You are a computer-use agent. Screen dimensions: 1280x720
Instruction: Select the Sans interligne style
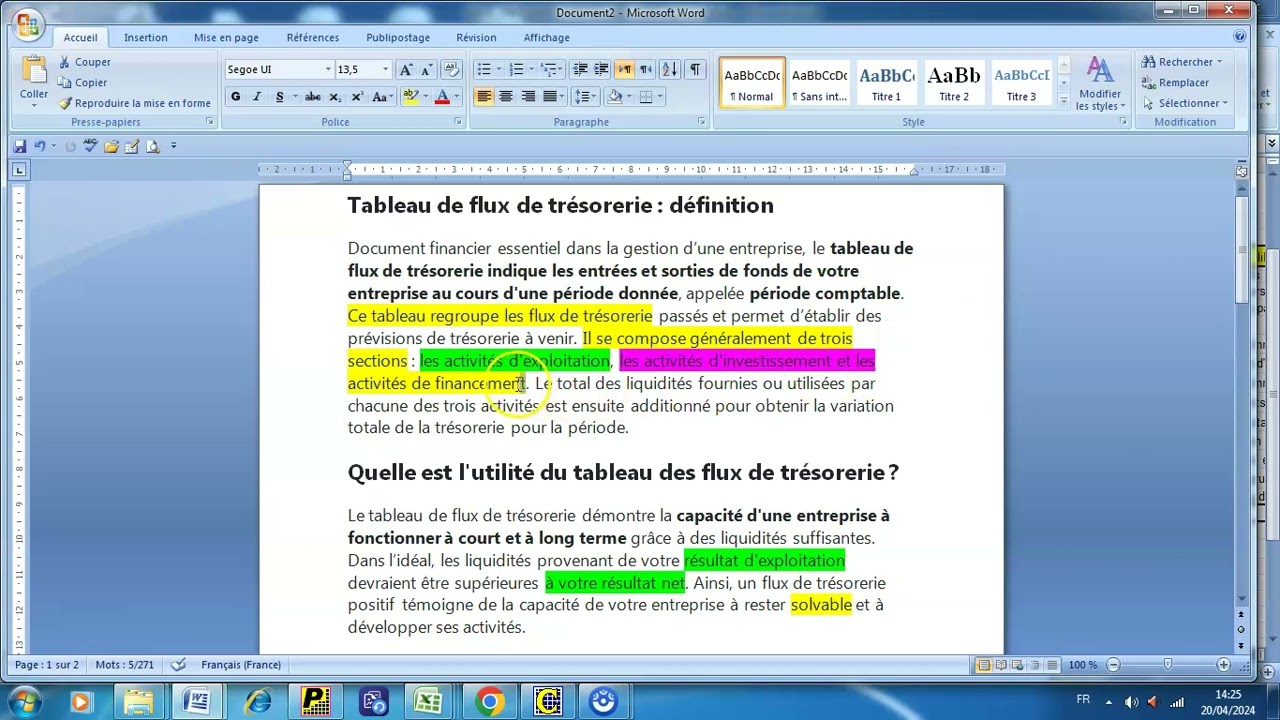pos(819,83)
